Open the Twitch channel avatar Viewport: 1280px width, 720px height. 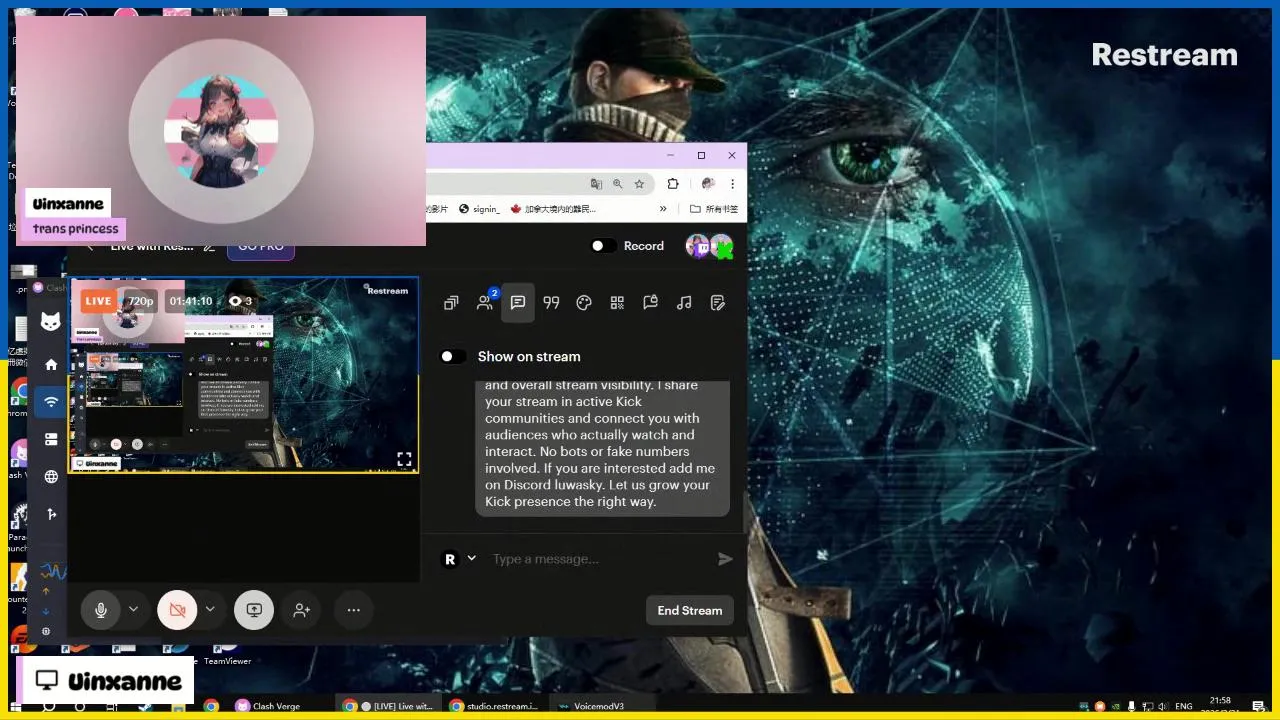coord(697,246)
